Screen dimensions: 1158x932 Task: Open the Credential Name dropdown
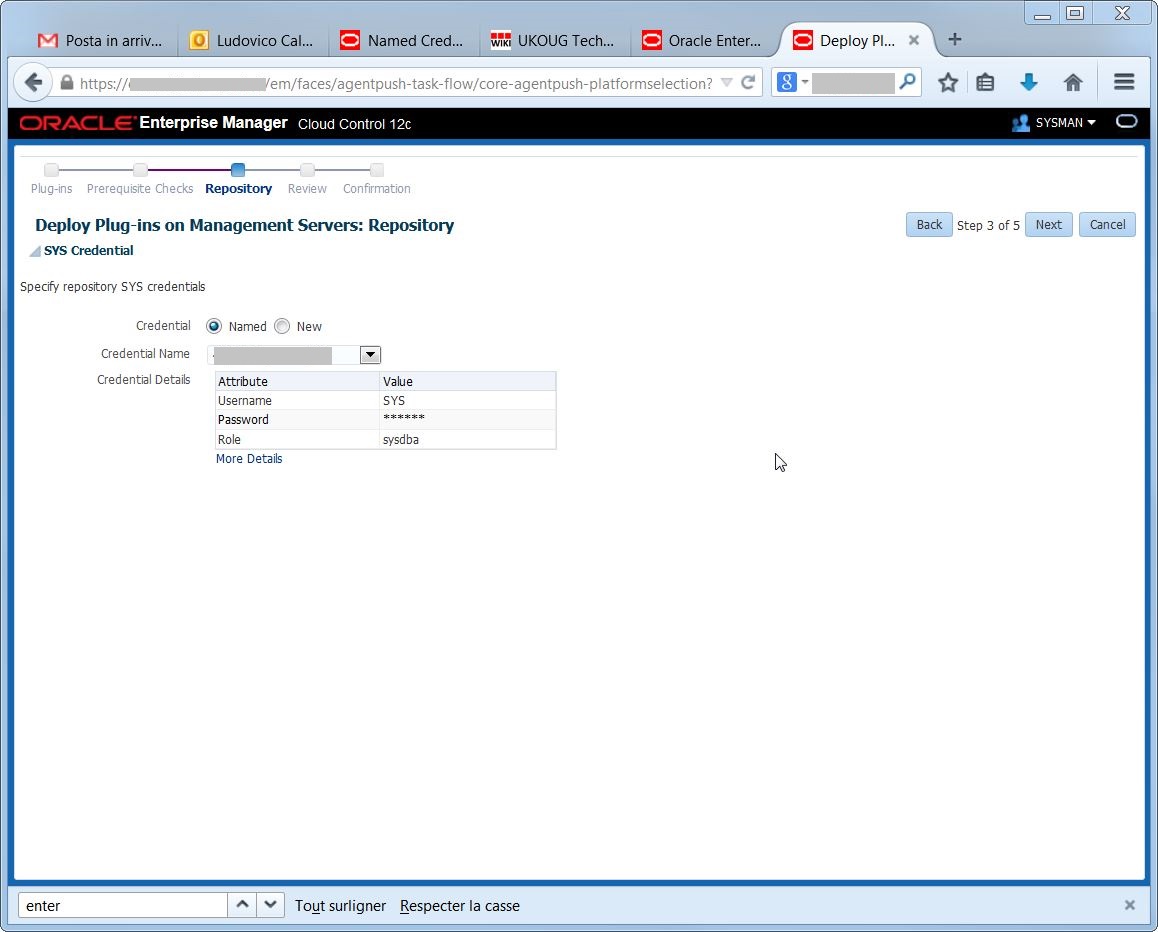370,355
